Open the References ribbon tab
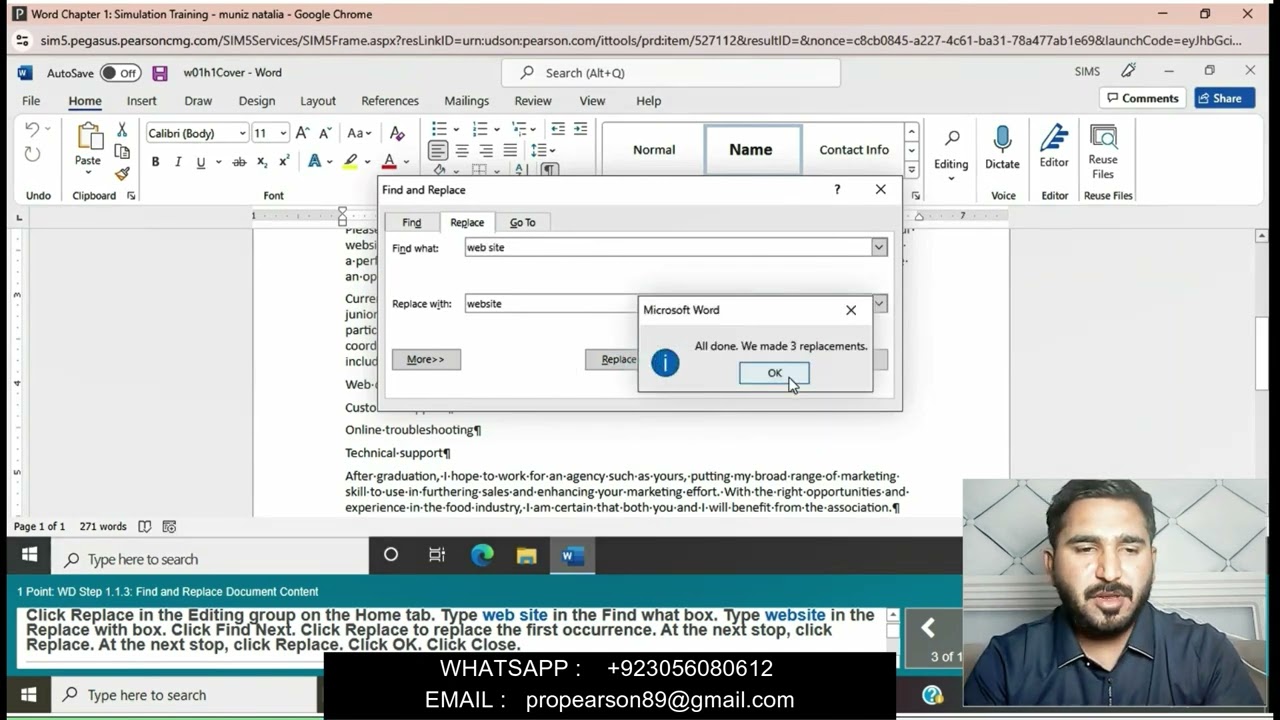The image size is (1280, 720). coord(390,101)
